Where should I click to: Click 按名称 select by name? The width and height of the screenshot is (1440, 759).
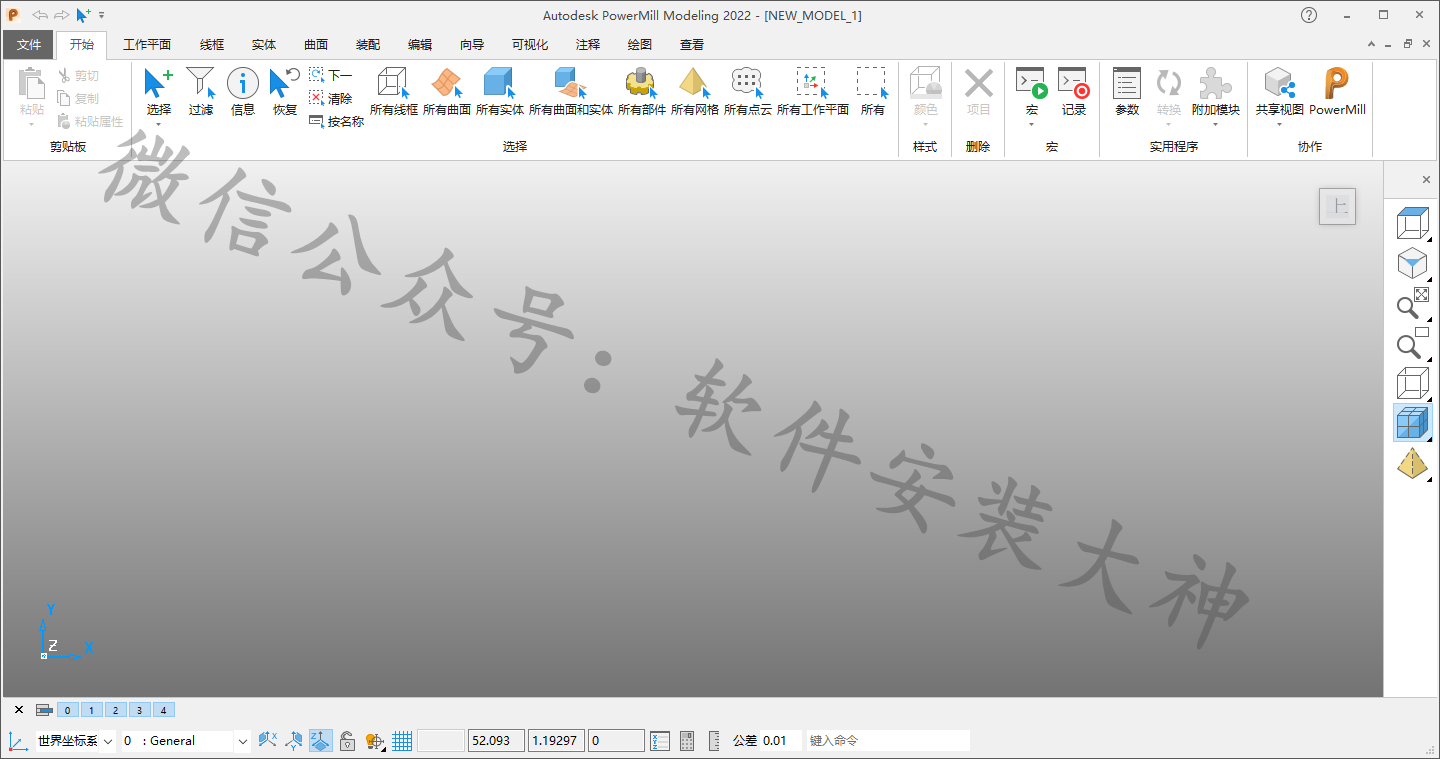(336, 121)
